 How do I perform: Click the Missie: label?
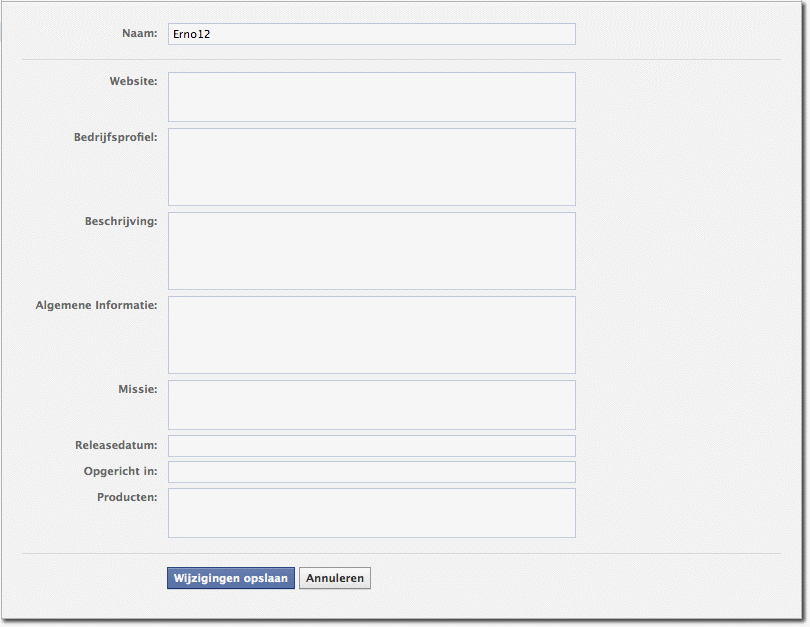pyautogui.click(x=137, y=389)
